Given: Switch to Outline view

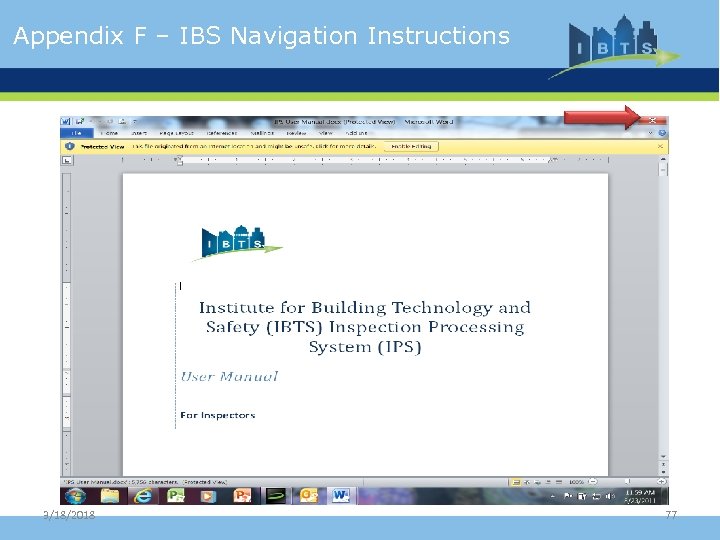Looking at the screenshot, I should [548, 482].
